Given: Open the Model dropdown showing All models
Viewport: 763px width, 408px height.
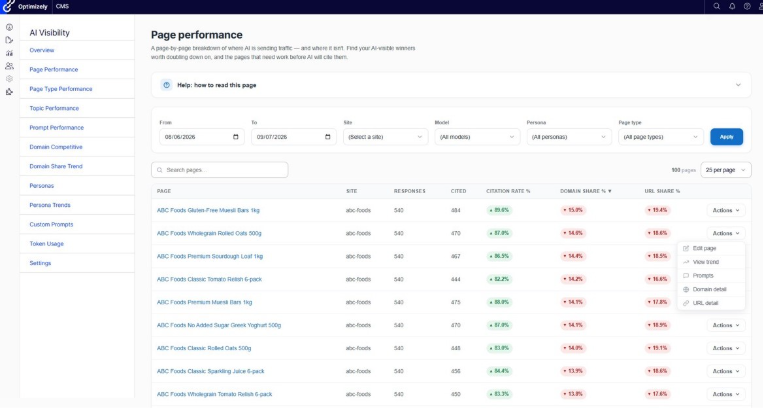Looking at the screenshot, I should coord(477,137).
